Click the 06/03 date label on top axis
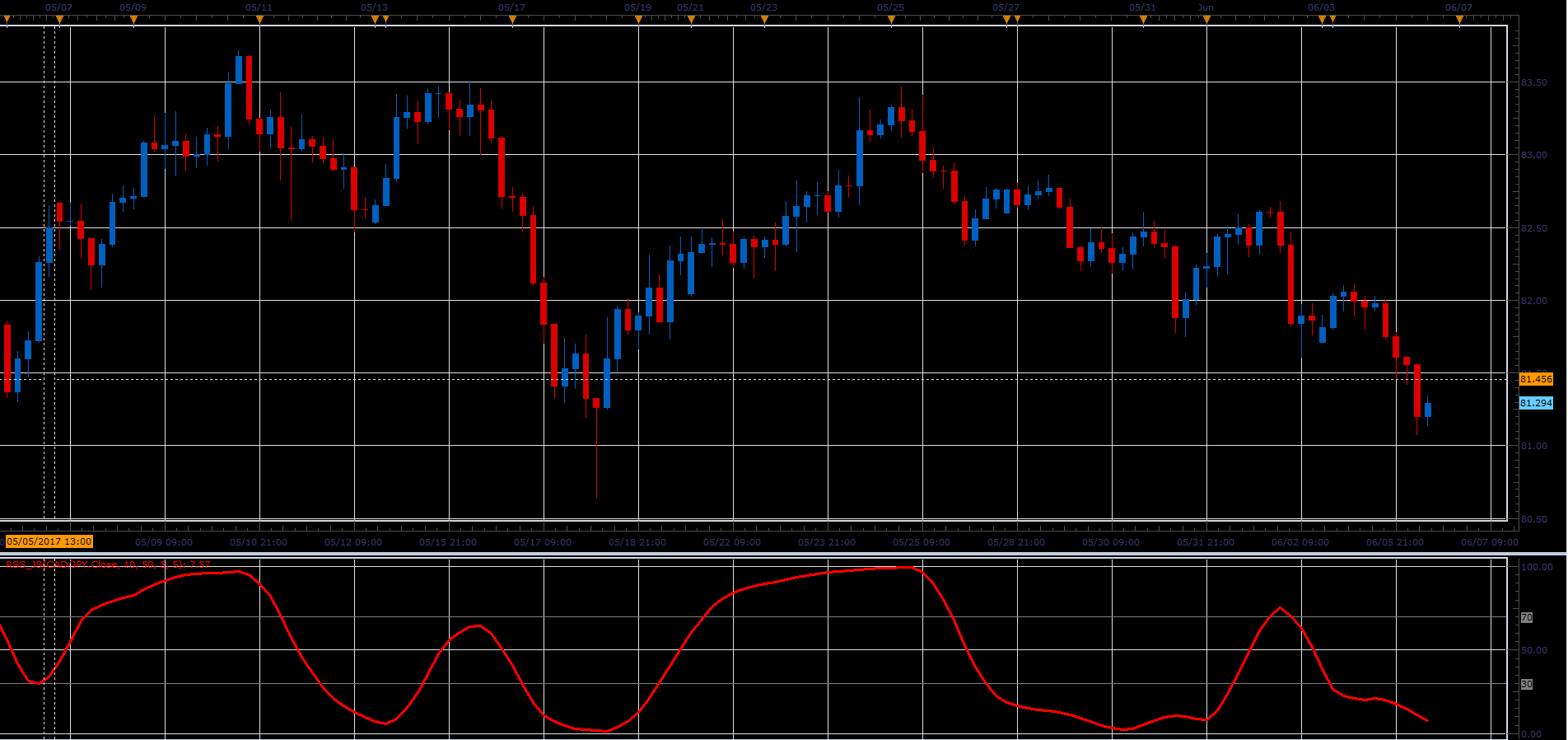Screen dimensions: 1568x740 pos(1321,7)
